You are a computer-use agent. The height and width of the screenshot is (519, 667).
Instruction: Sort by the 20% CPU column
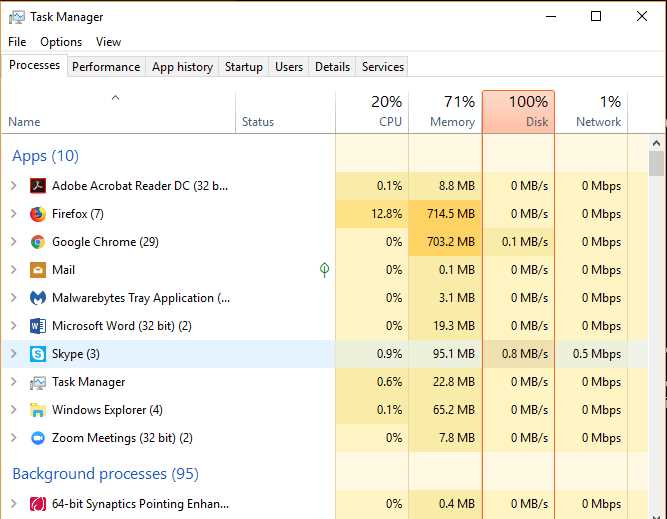coord(372,112)
